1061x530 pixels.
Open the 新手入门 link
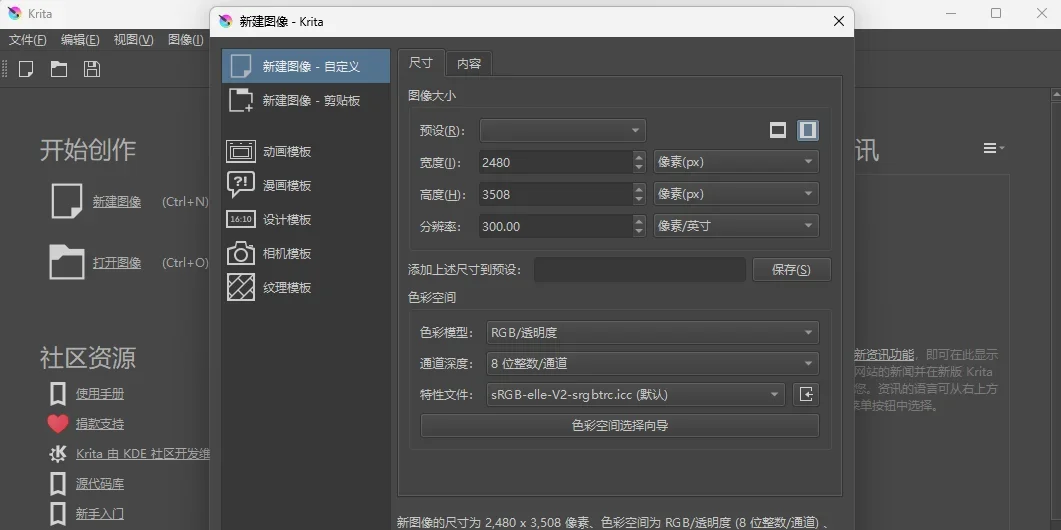pos(100,513)
